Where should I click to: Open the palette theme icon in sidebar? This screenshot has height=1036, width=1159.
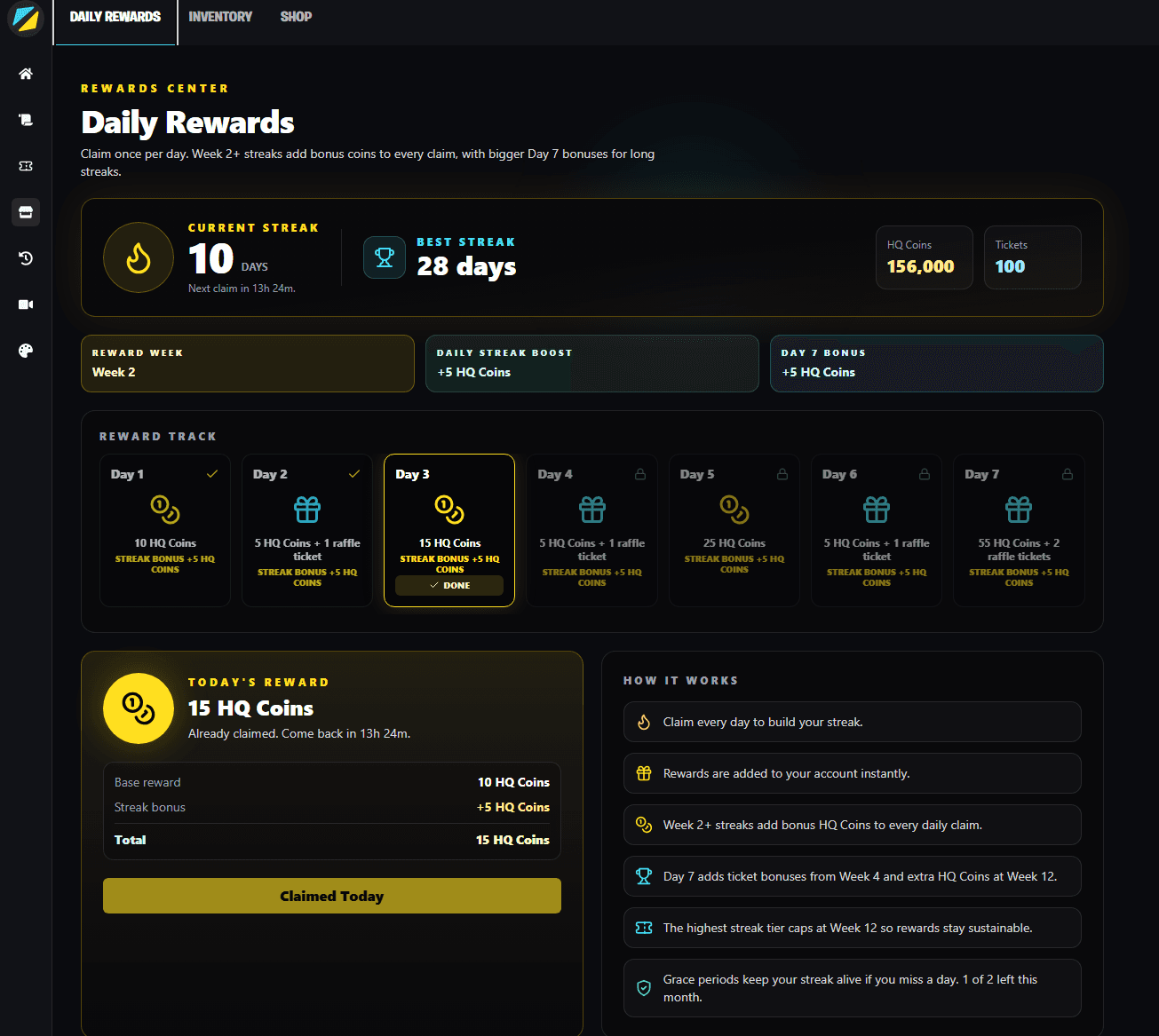tap(26, 351)
